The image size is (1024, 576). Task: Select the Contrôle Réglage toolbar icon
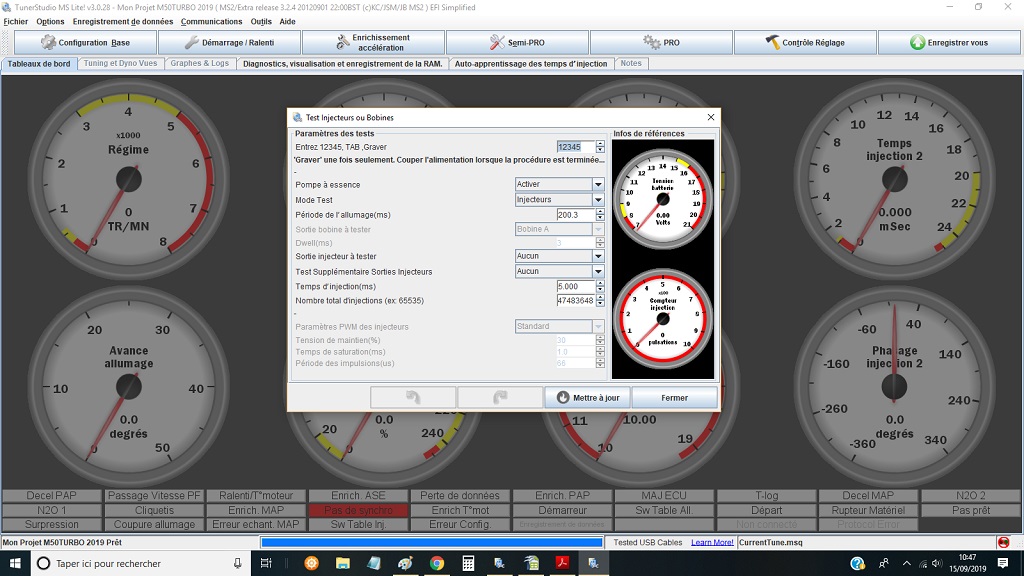click(x=805, y=41)
